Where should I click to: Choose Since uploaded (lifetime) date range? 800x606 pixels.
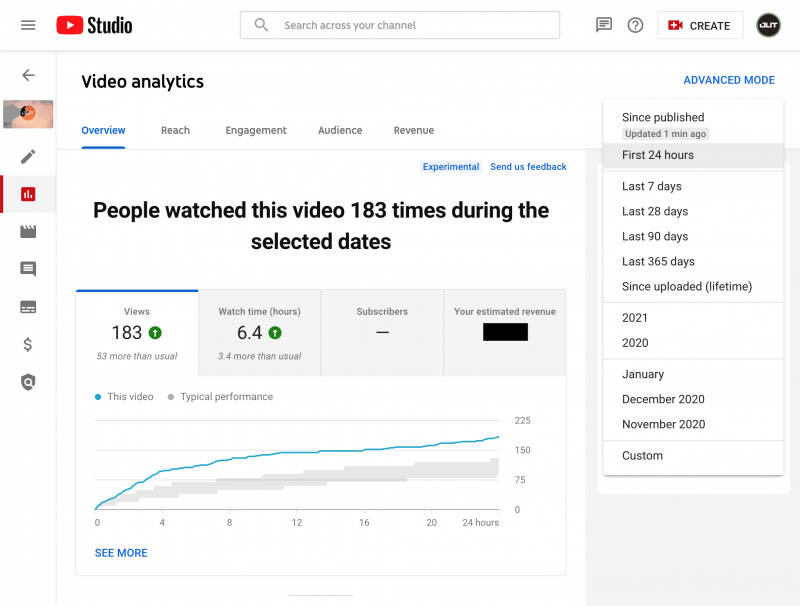(685, 286)
